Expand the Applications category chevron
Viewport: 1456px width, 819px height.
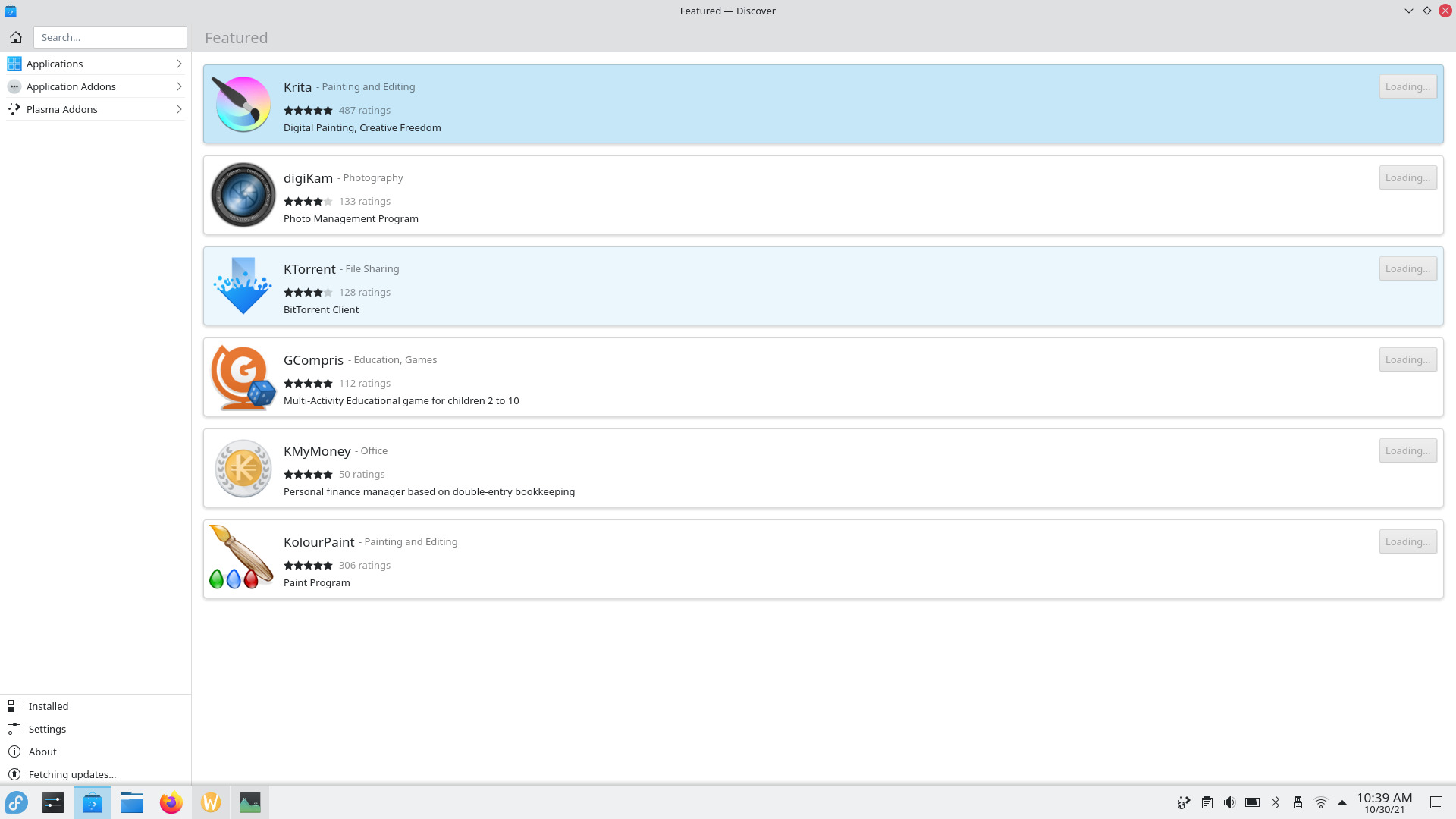[x=179, y=64]
